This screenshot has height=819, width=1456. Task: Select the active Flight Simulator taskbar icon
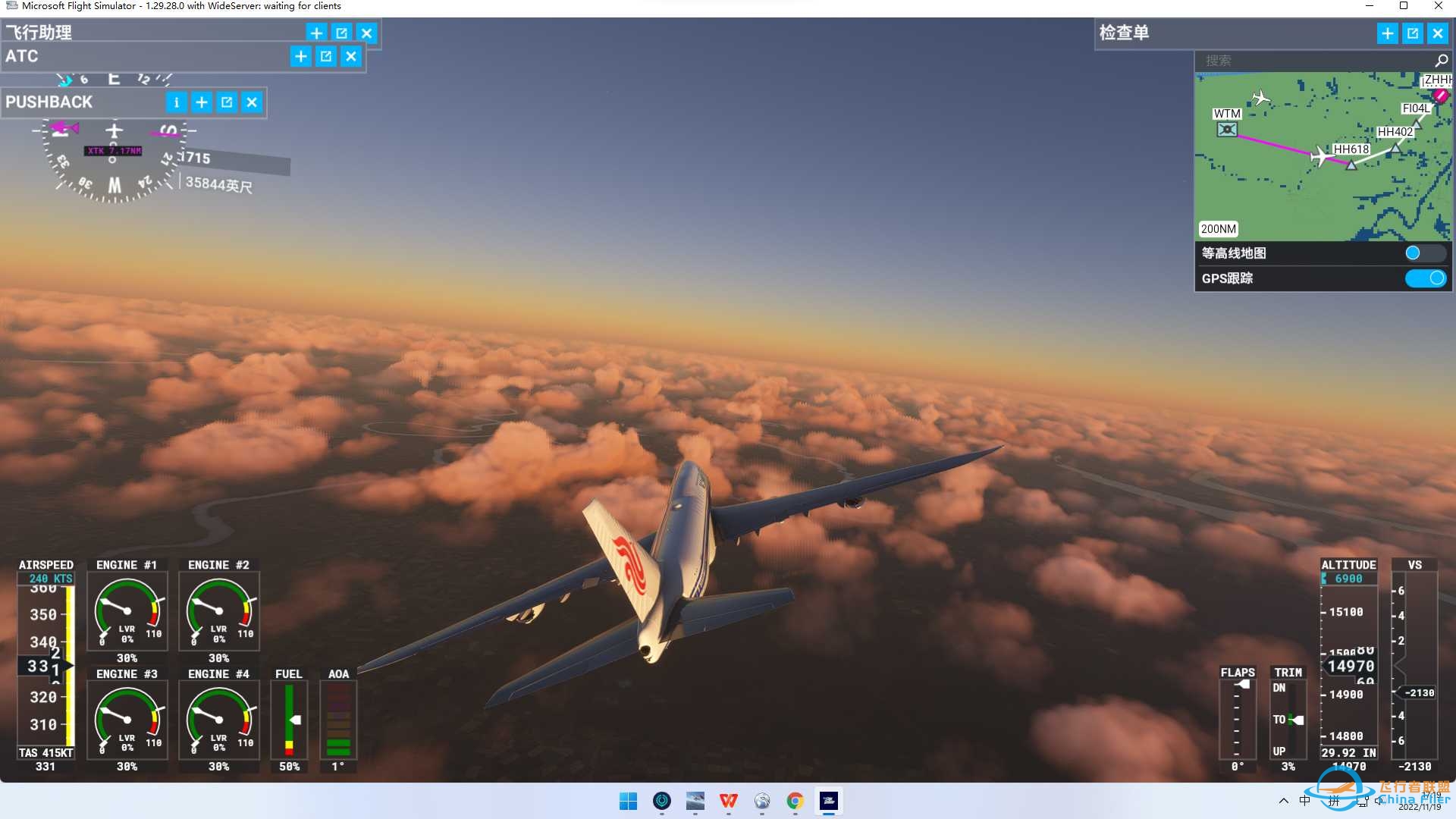829,801
